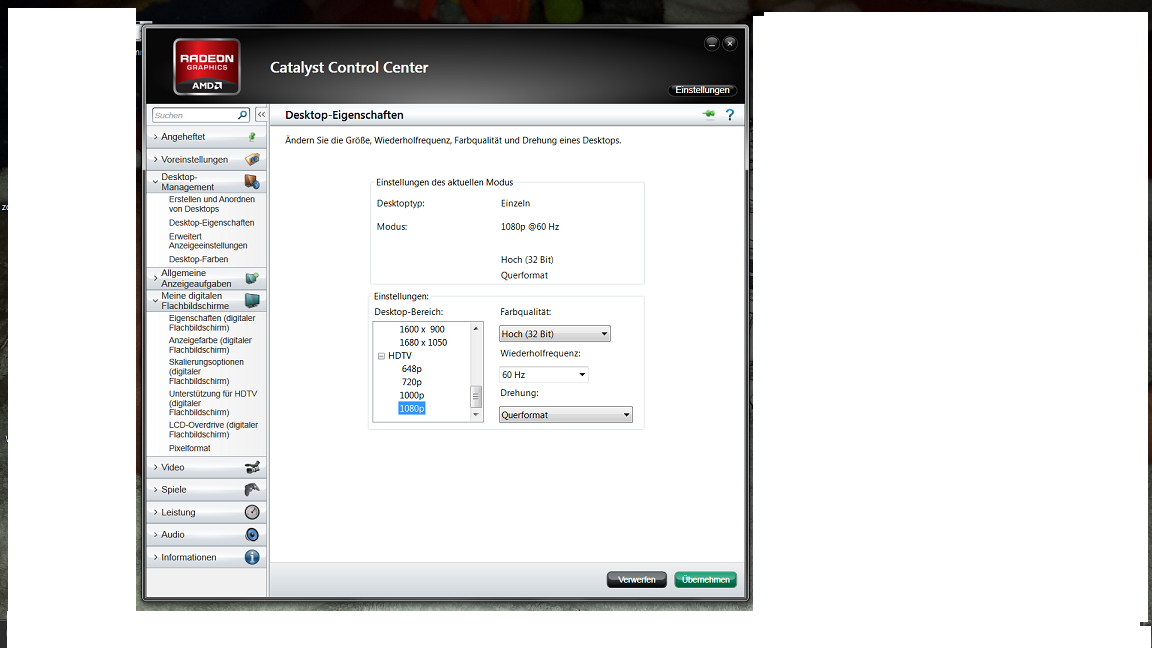This screenshot has width=1152, height=648.
Task: Click the Spiele gamepad icon
Action: click(252, 489)
